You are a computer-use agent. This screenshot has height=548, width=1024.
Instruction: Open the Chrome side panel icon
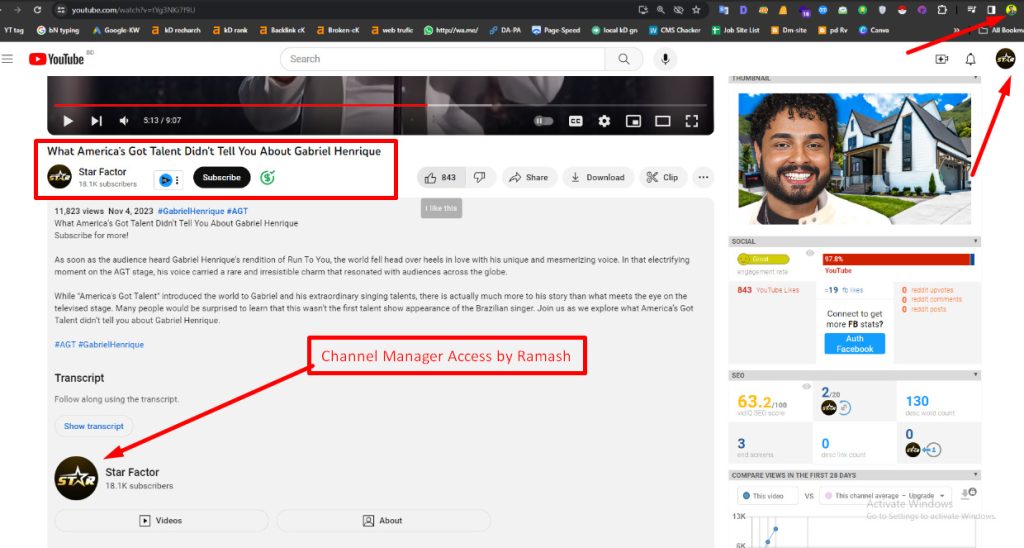point(991,10)
